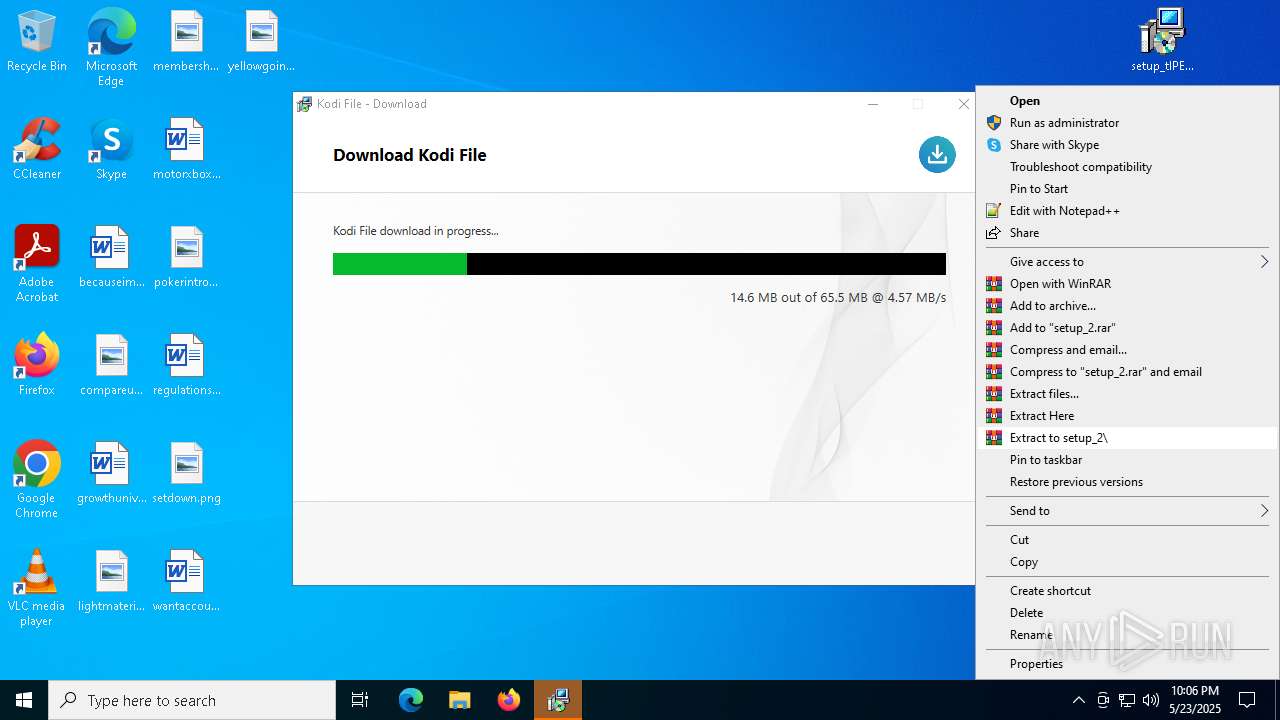The height and width of the screenshot is (720, 1280).
Task: Select the motorxbox... Word document
Action: 186,150
